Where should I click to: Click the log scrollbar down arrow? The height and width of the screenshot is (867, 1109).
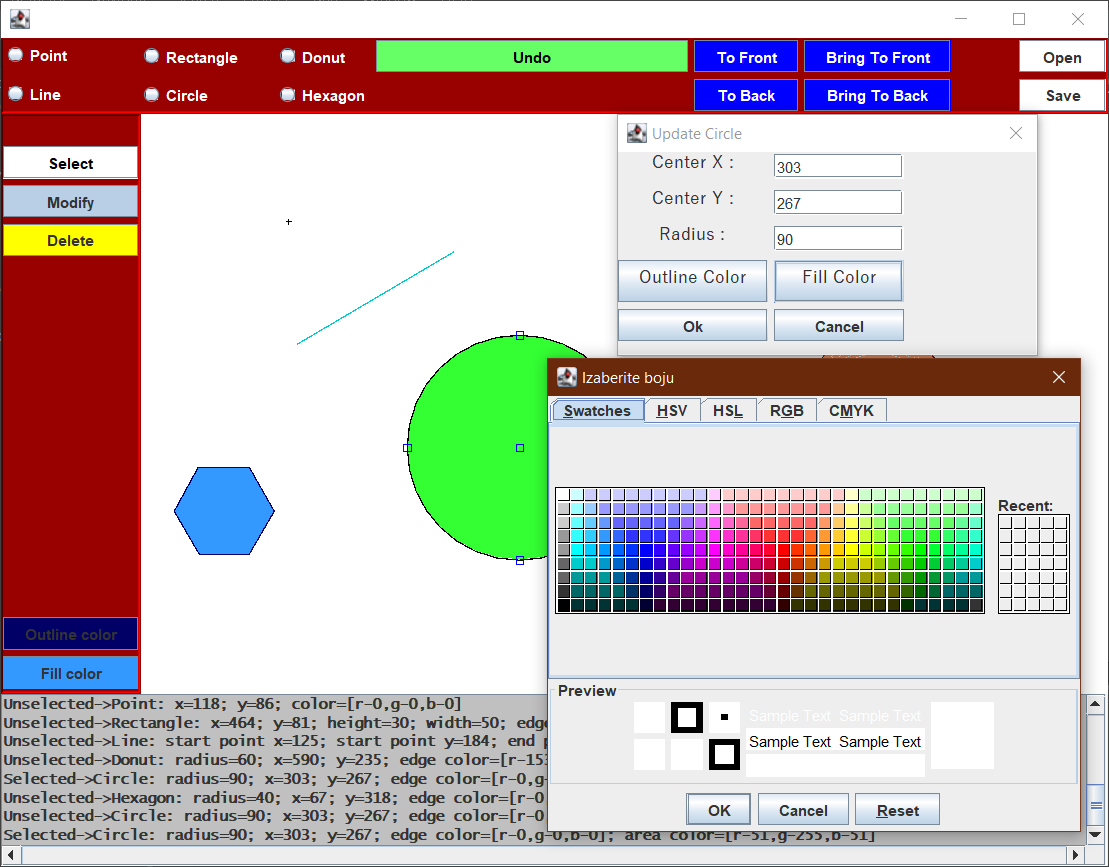[x=1095, y=834]
